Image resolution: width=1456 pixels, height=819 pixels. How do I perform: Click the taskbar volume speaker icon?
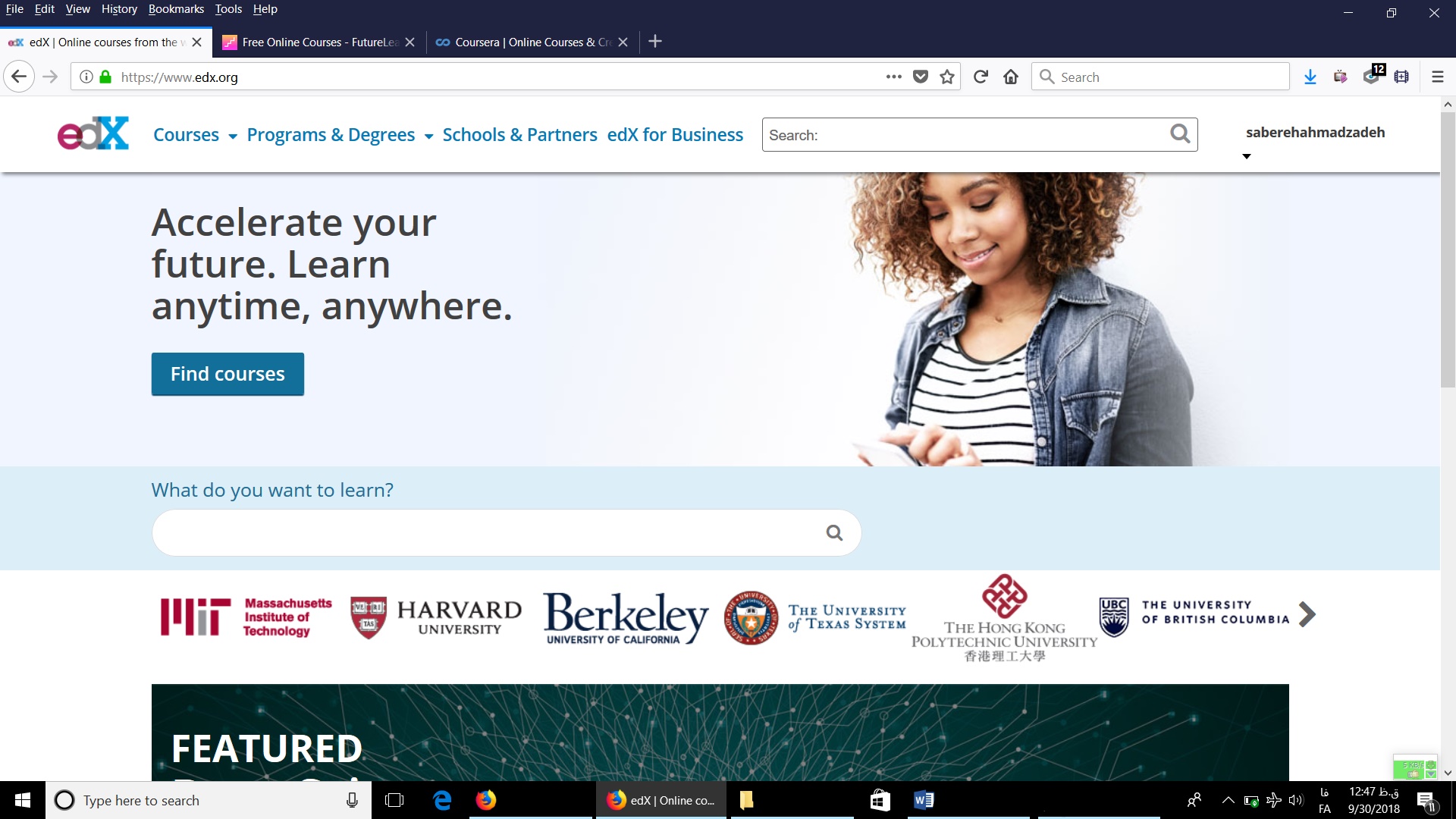pyautogui.click(x=1295, y=800)
